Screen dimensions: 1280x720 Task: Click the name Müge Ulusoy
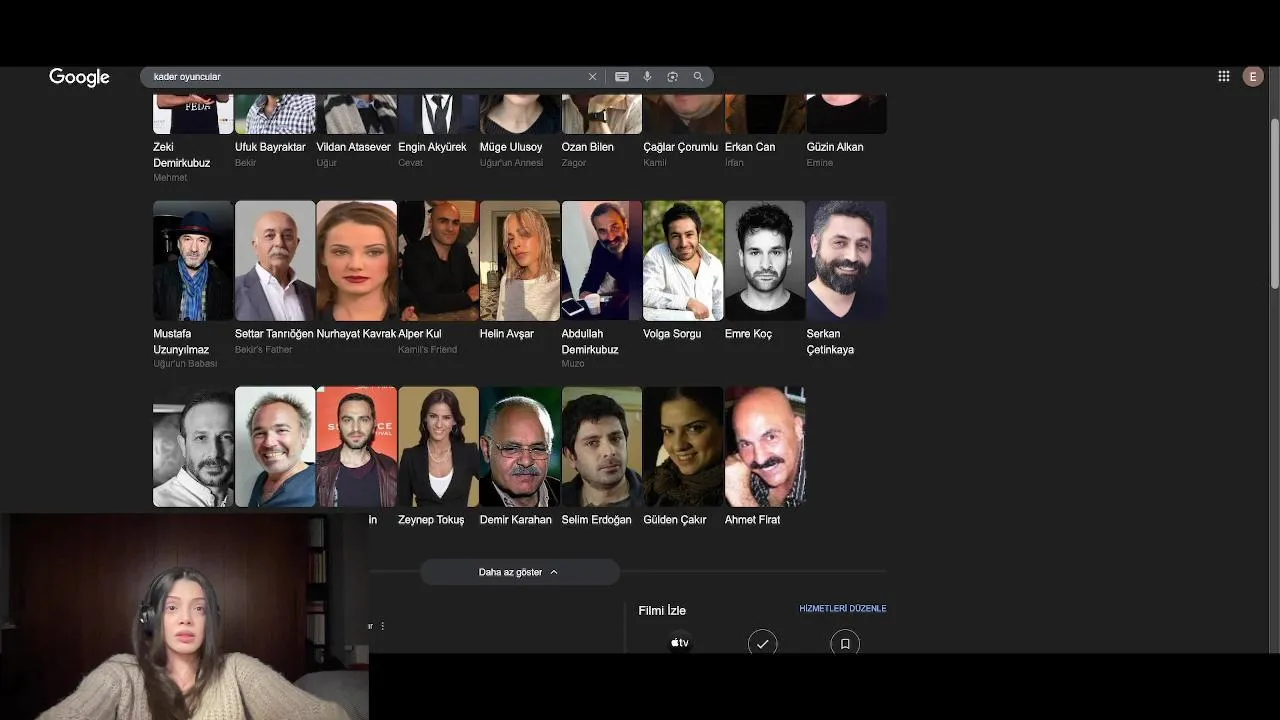click(511, 147)
